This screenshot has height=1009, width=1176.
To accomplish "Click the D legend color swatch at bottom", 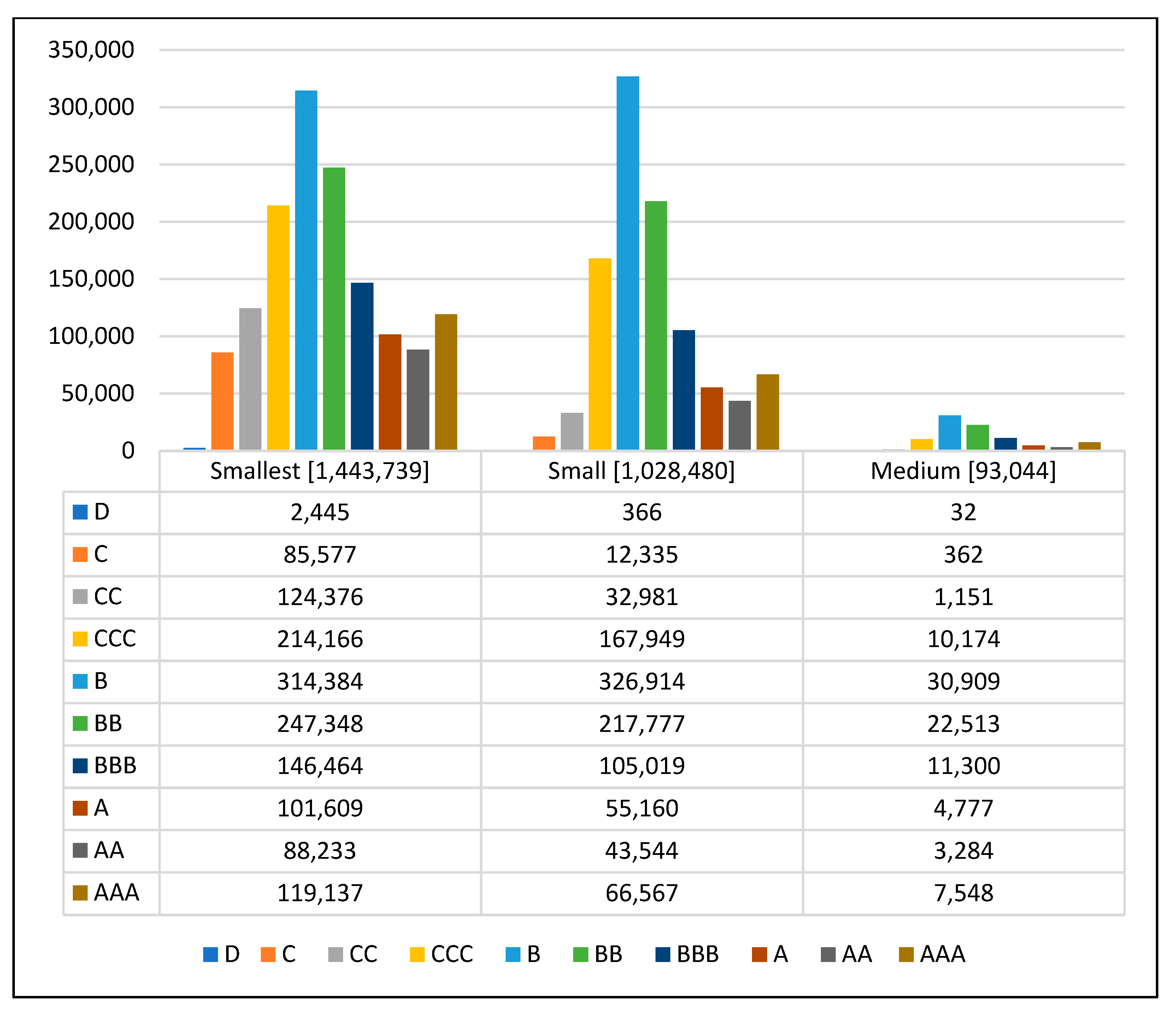I will point(210,955).
